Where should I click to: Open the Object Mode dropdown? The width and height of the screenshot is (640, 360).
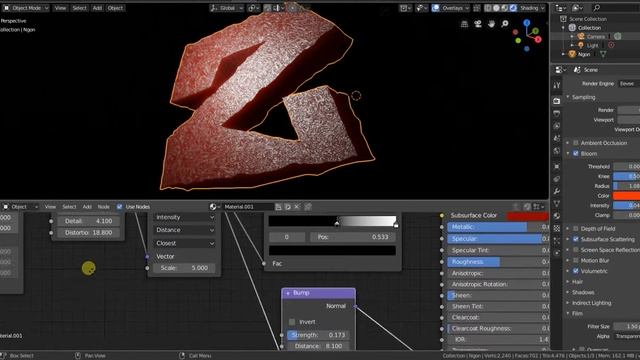coord(27,8)
